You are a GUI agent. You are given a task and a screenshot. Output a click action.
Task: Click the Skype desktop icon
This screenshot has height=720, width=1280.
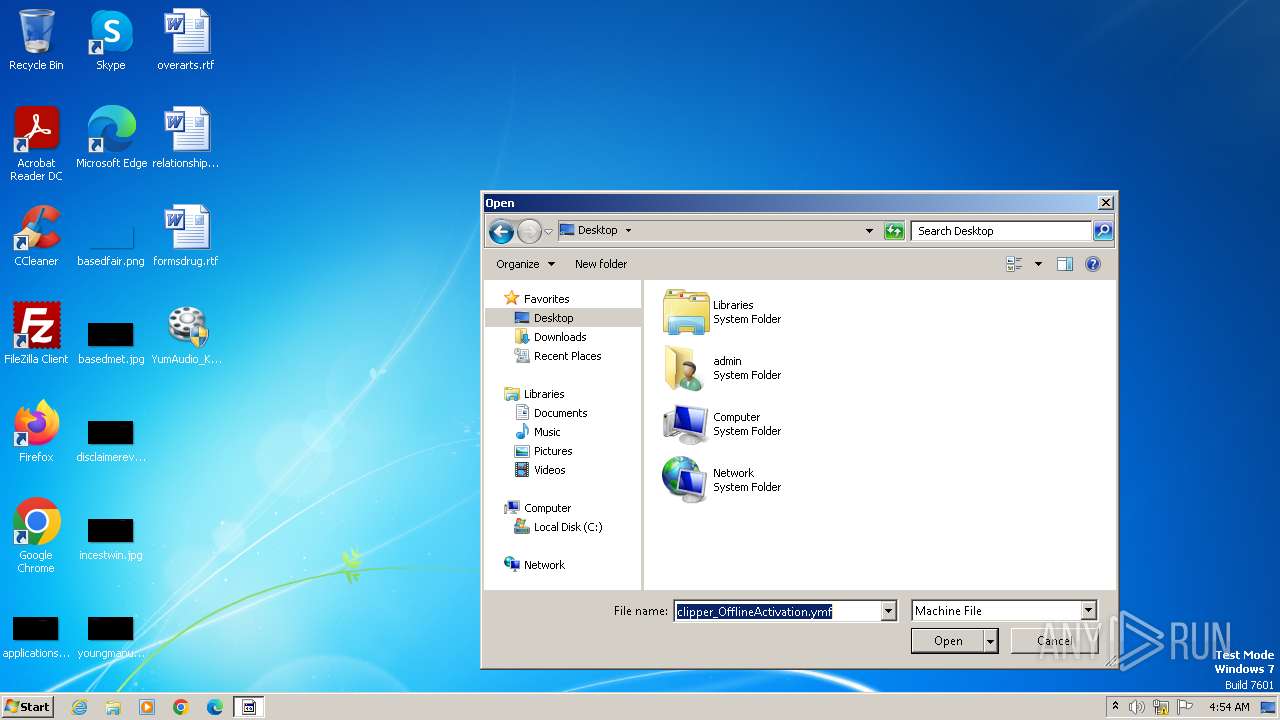111,40
